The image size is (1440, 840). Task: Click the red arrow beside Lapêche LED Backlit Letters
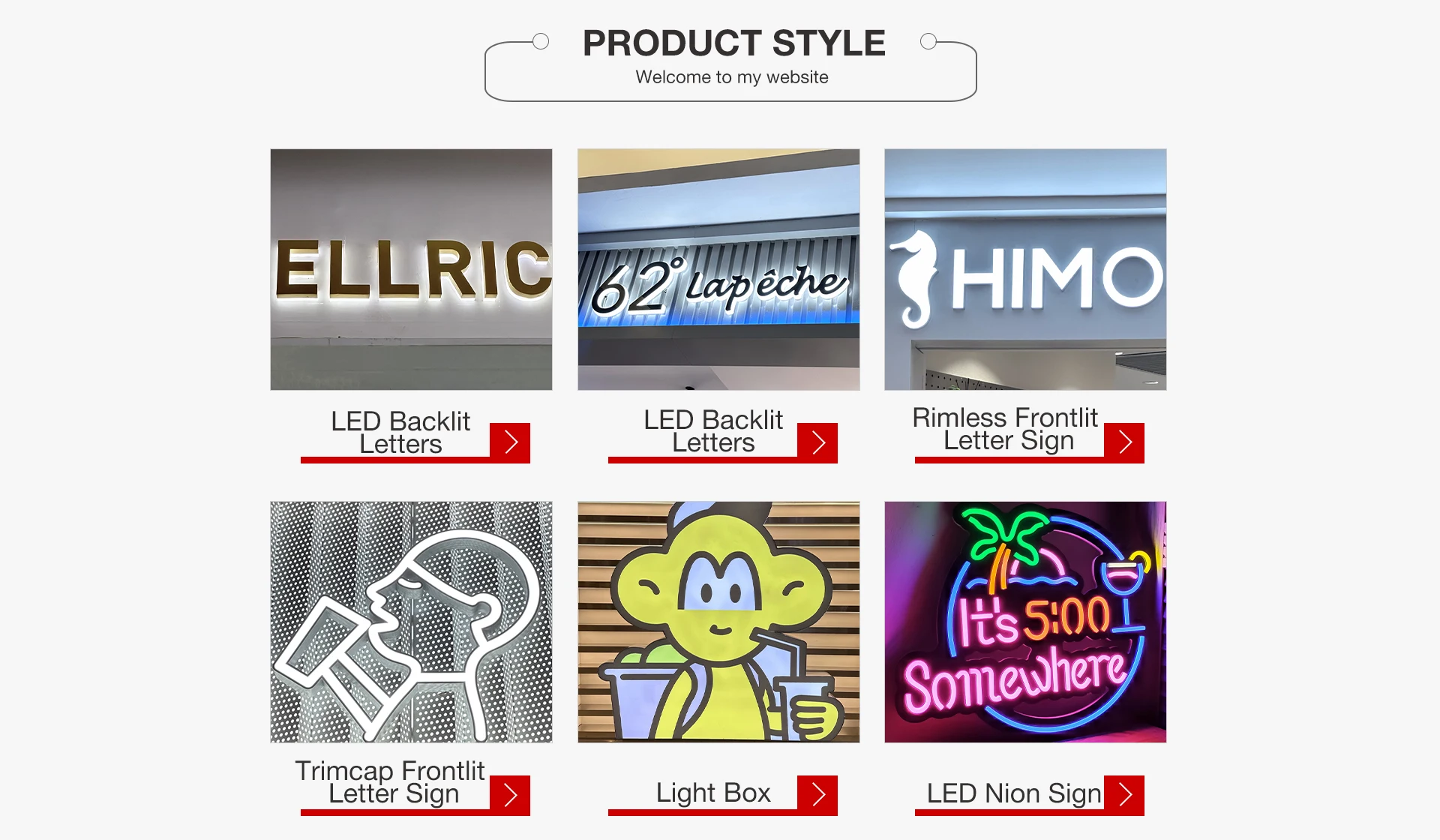pyautogui.click(x=817, y=442)
